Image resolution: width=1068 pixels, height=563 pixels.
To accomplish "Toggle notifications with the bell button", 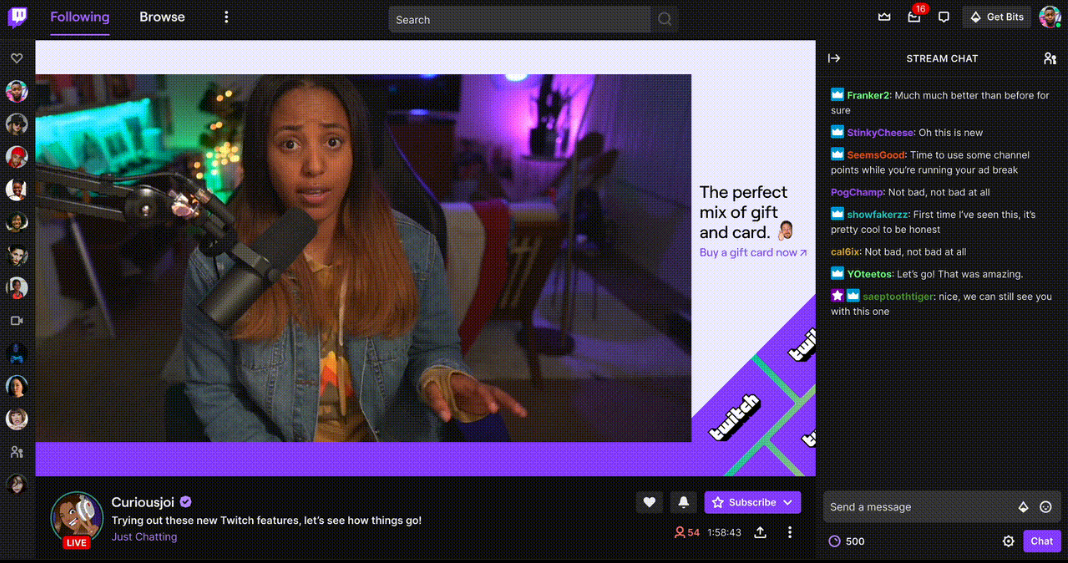I will point(683,502).
